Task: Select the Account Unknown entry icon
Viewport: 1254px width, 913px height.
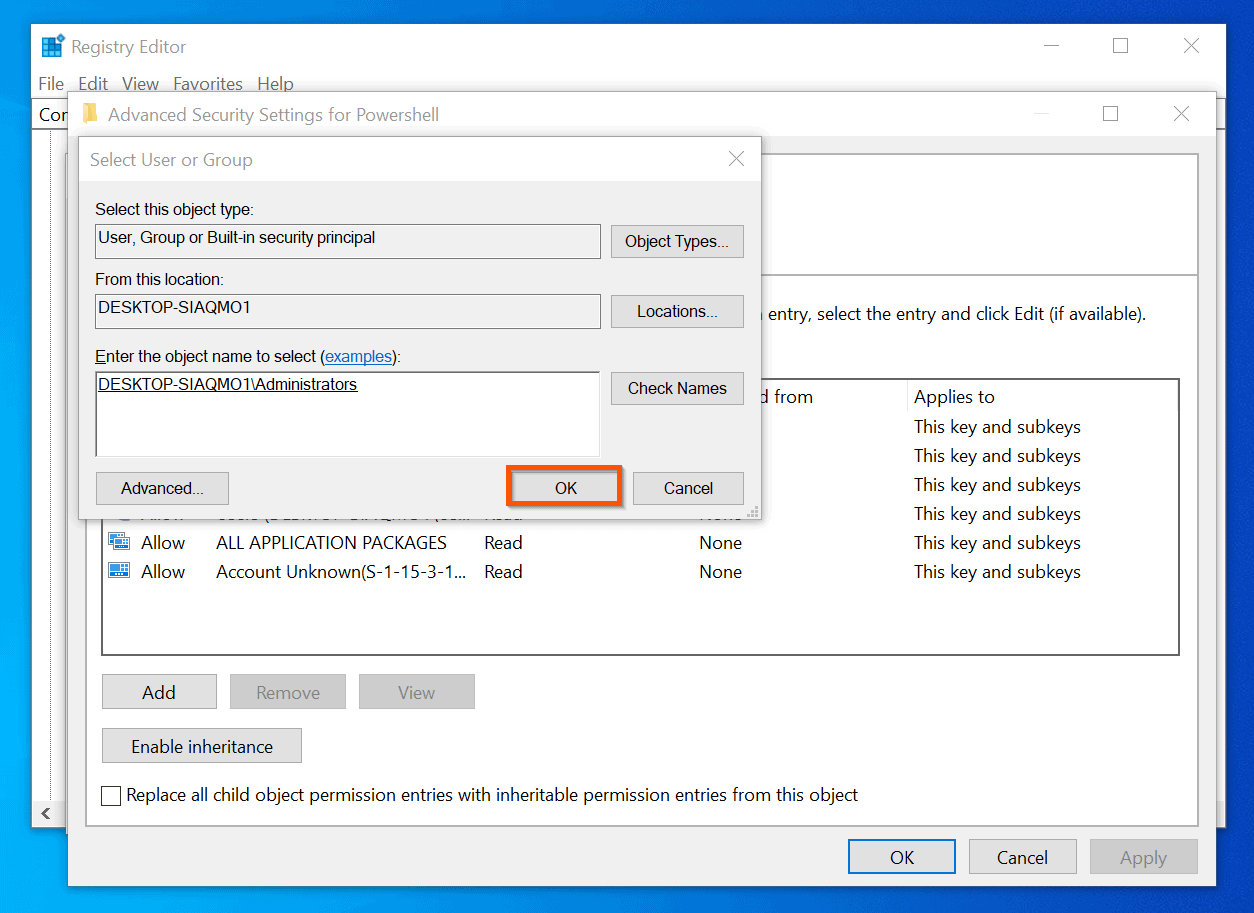Action: (120, 571)
